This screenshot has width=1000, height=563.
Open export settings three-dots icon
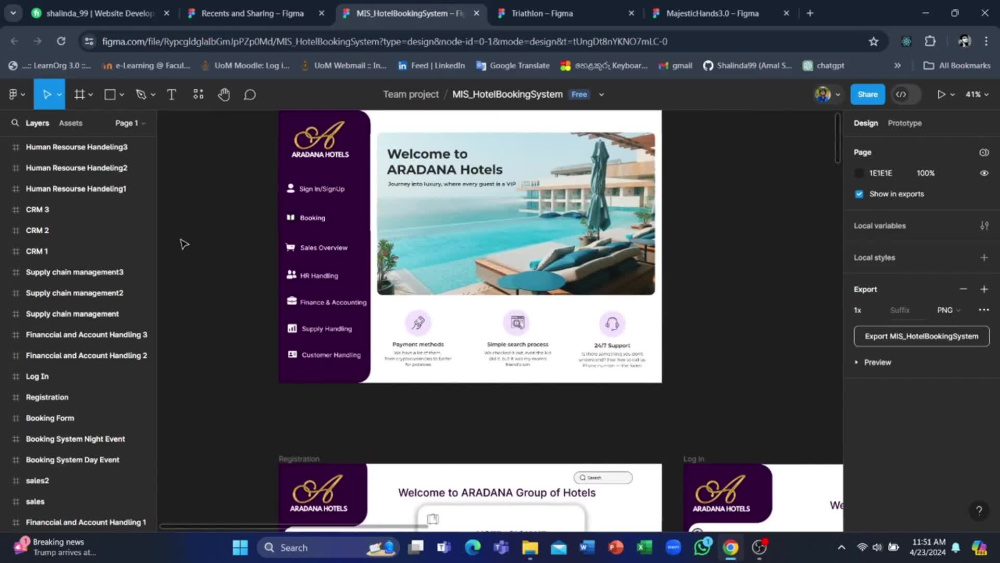click(984, 310)
